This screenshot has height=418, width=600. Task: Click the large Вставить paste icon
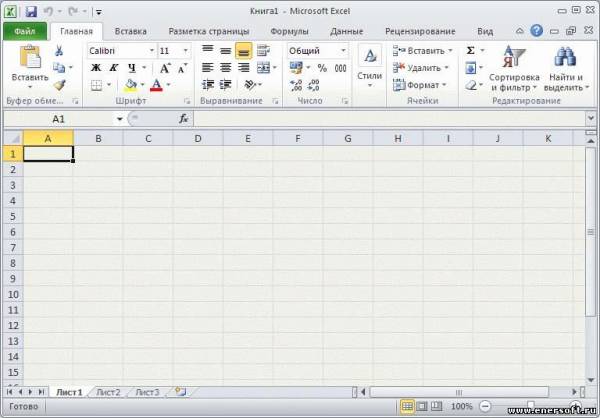point(30,57)
